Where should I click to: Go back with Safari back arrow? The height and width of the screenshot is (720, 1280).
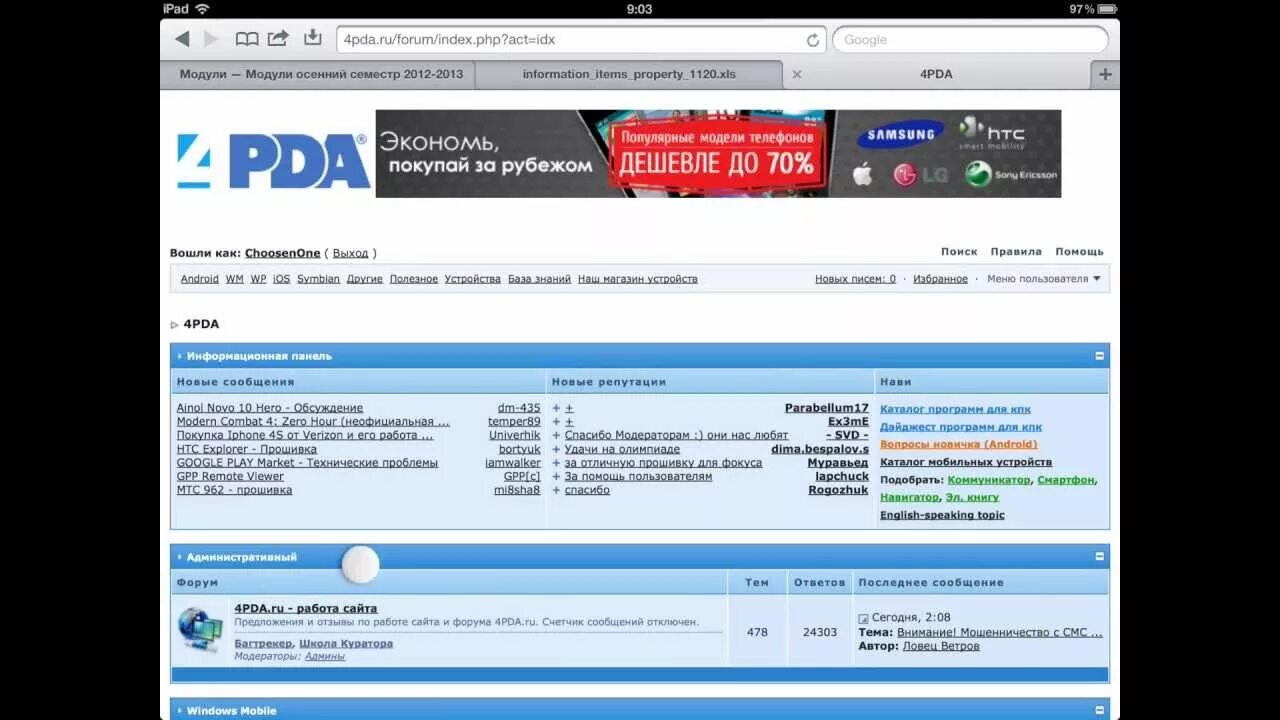click(181, 39)
